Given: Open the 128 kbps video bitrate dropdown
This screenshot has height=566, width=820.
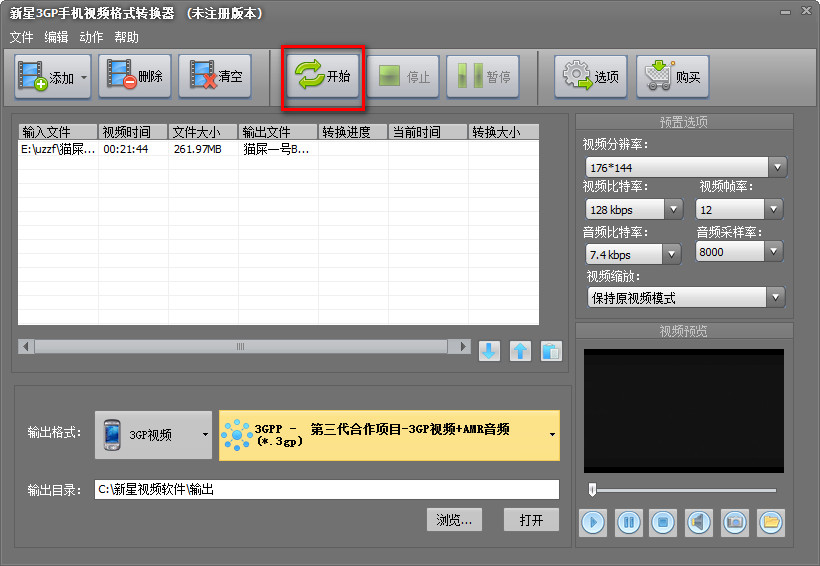Looking at the screenshot, I should click(673, 210).
